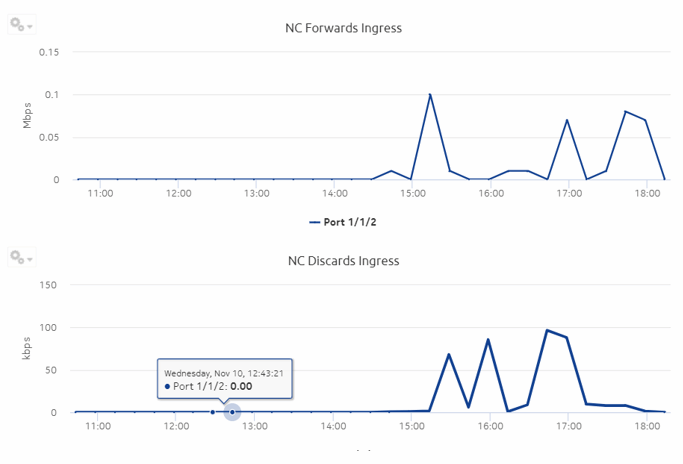This screenshot has width=683, height=464.
Task: Click the gear icon above NC Forwards Ingress
Action: (x=17, y=25)
